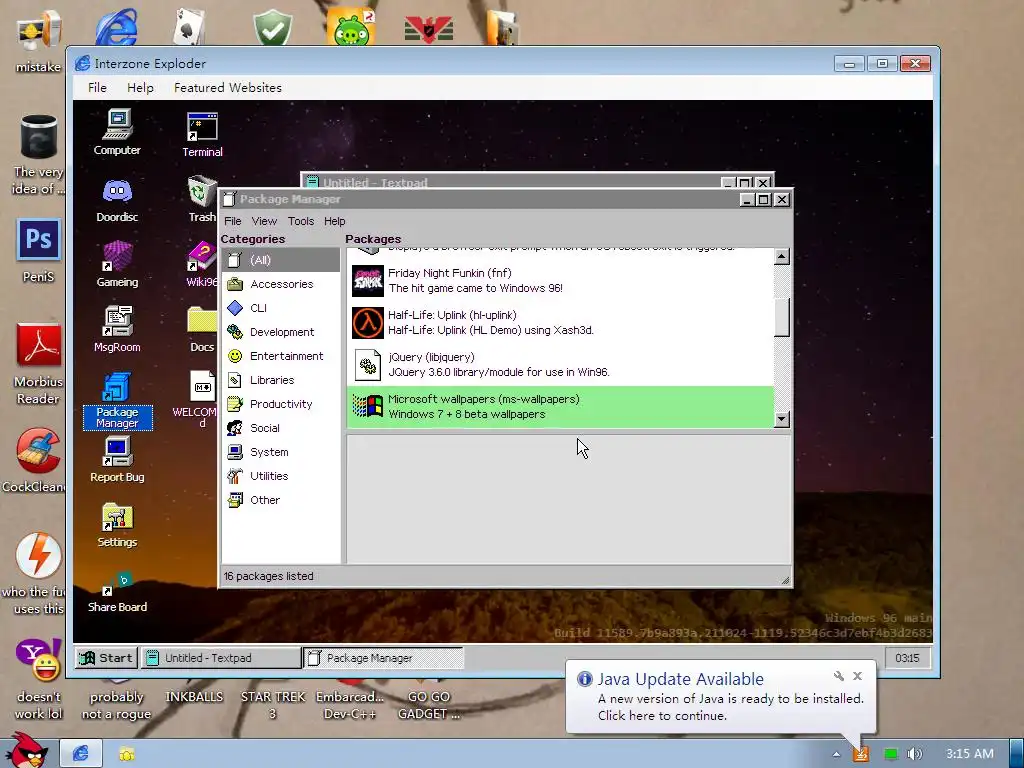The image size is (1024, 768).
Task: Click the Windows 96 Start button
Action: click(106, 658)
